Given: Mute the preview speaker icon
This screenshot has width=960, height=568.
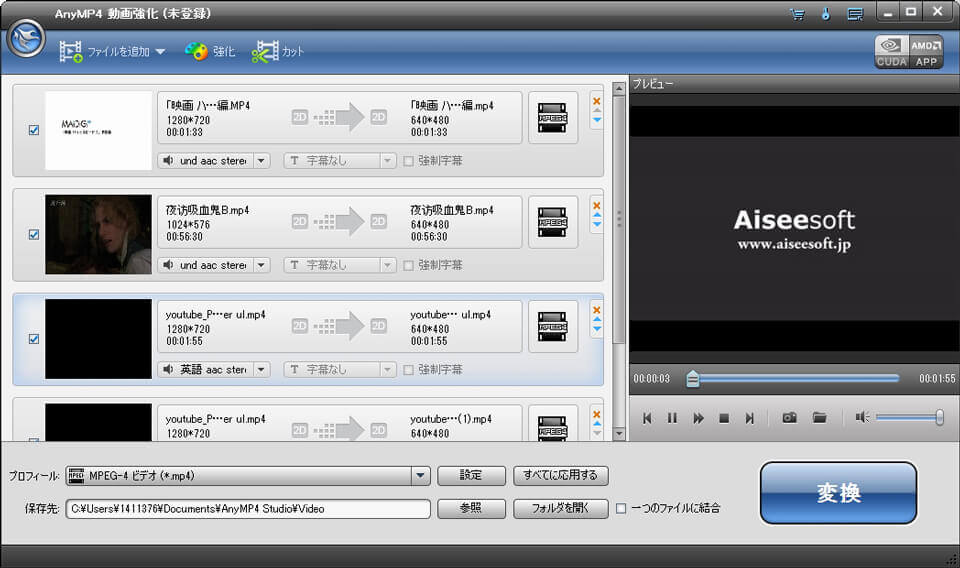Looking at the screenshot, I should point(862,417).
